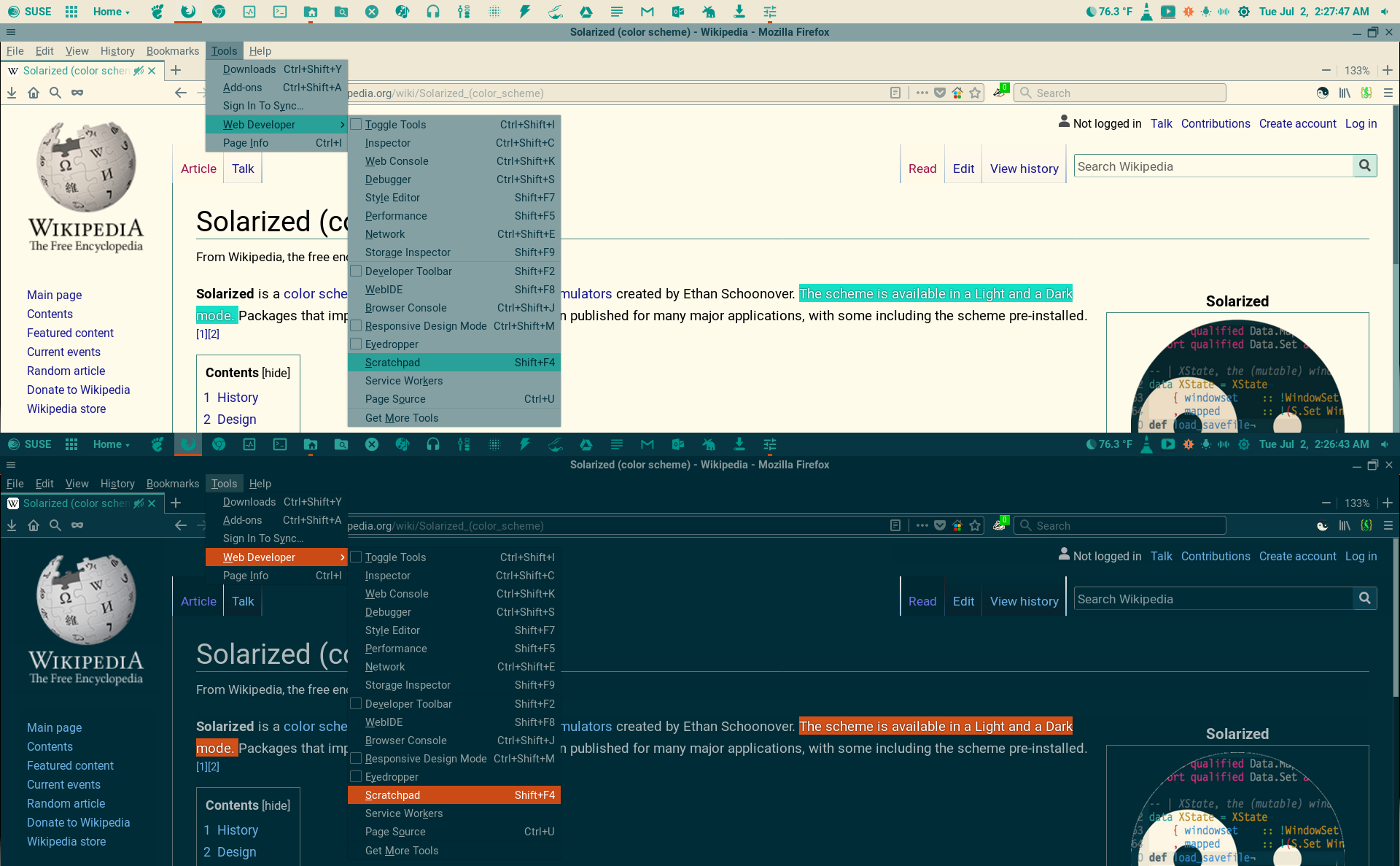
Task: Collapse Contents via [hide] in the light page
Action: click(x=276, y=373)
